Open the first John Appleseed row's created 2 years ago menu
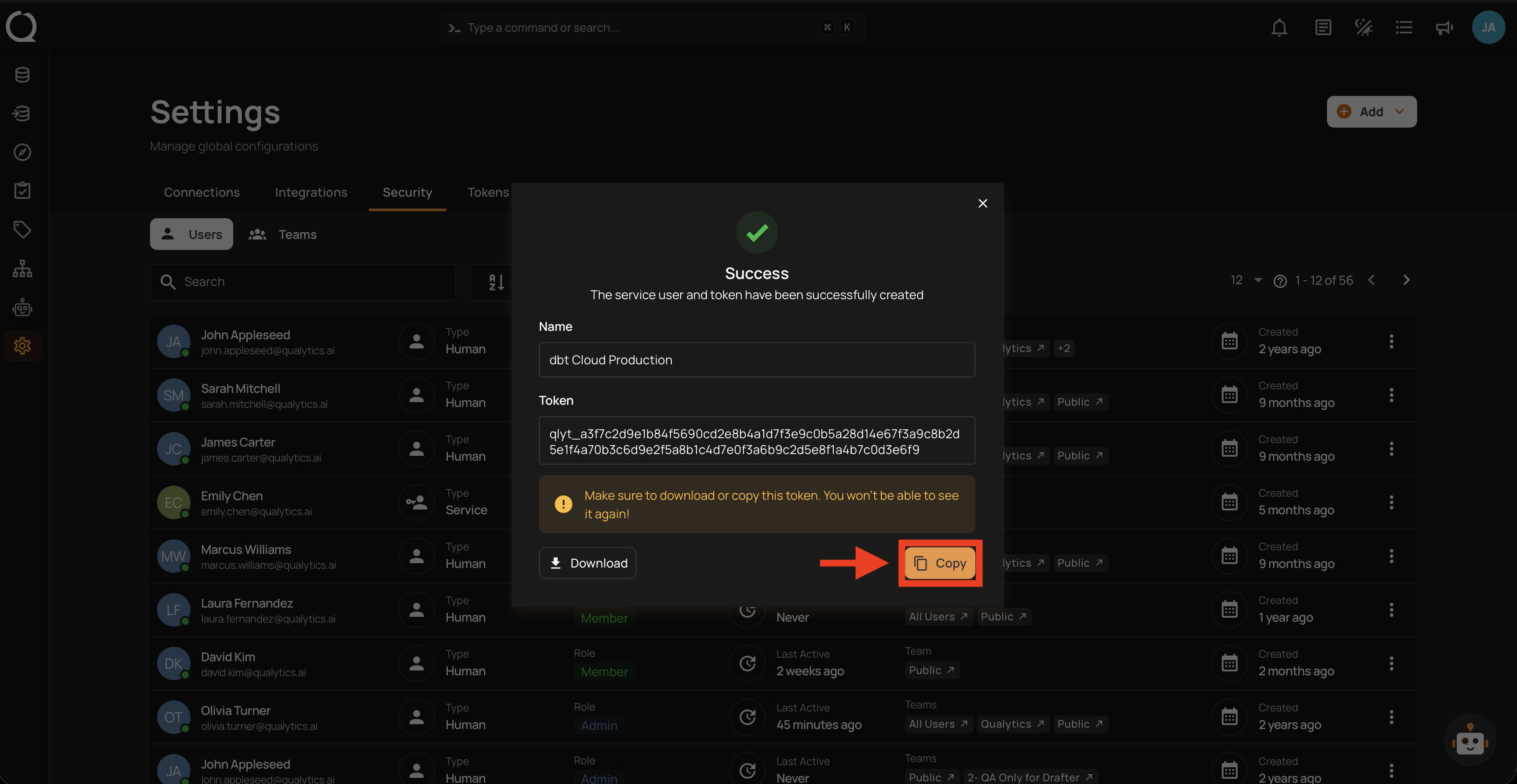 pos(1392,342)
